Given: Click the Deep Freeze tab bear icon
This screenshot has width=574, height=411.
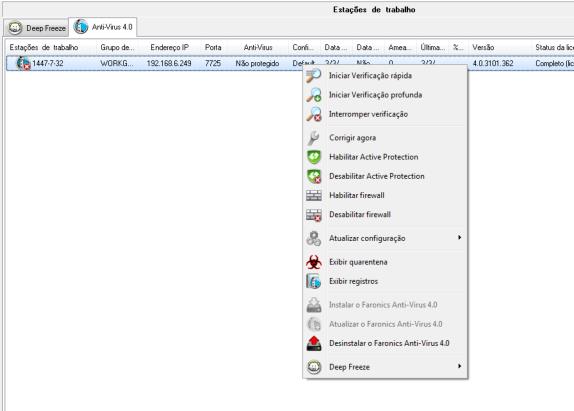Looking at the screenshot, I should tap(15, 28).
